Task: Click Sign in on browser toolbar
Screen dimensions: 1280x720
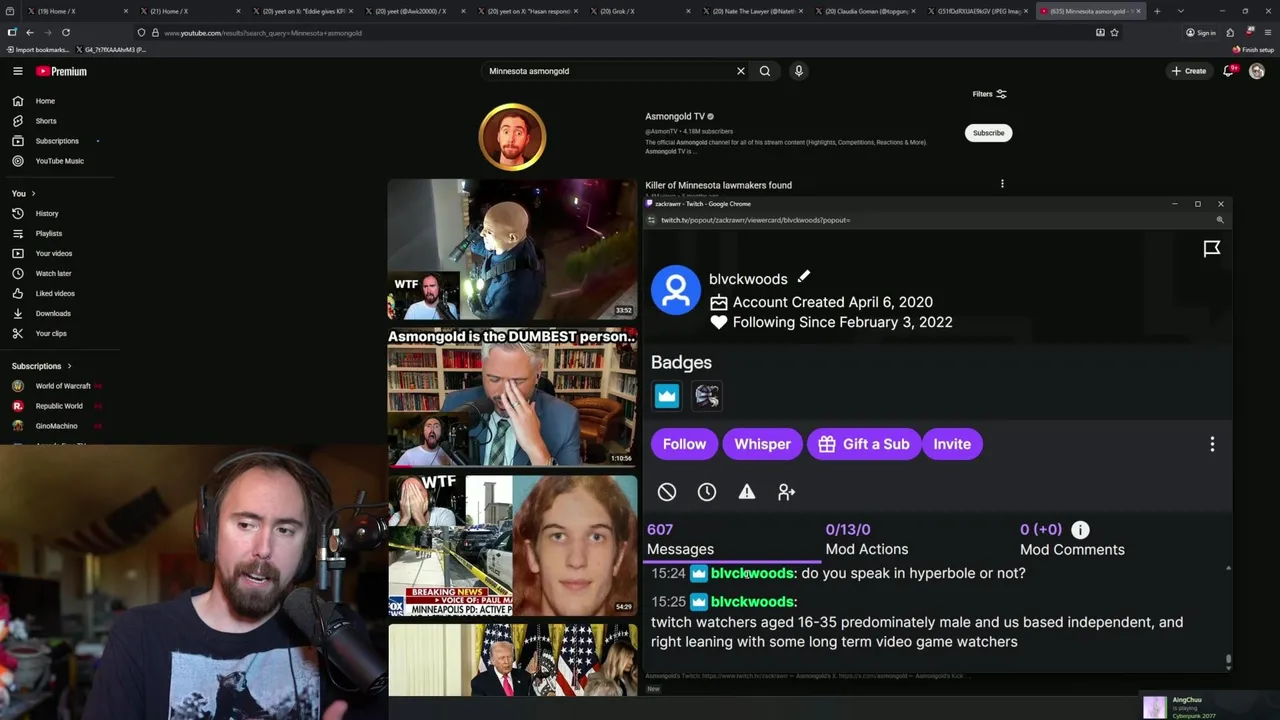Action: click(x=1201, y=32)
